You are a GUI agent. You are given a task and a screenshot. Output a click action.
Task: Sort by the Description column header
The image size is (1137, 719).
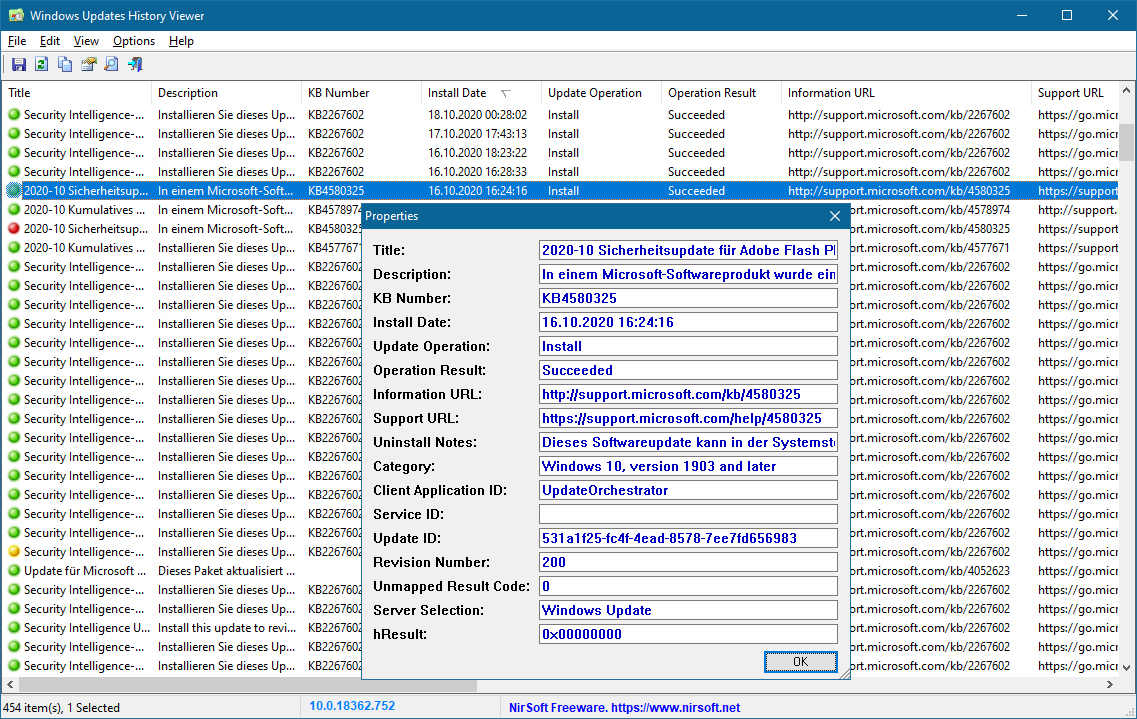click(x=226, y=93)
